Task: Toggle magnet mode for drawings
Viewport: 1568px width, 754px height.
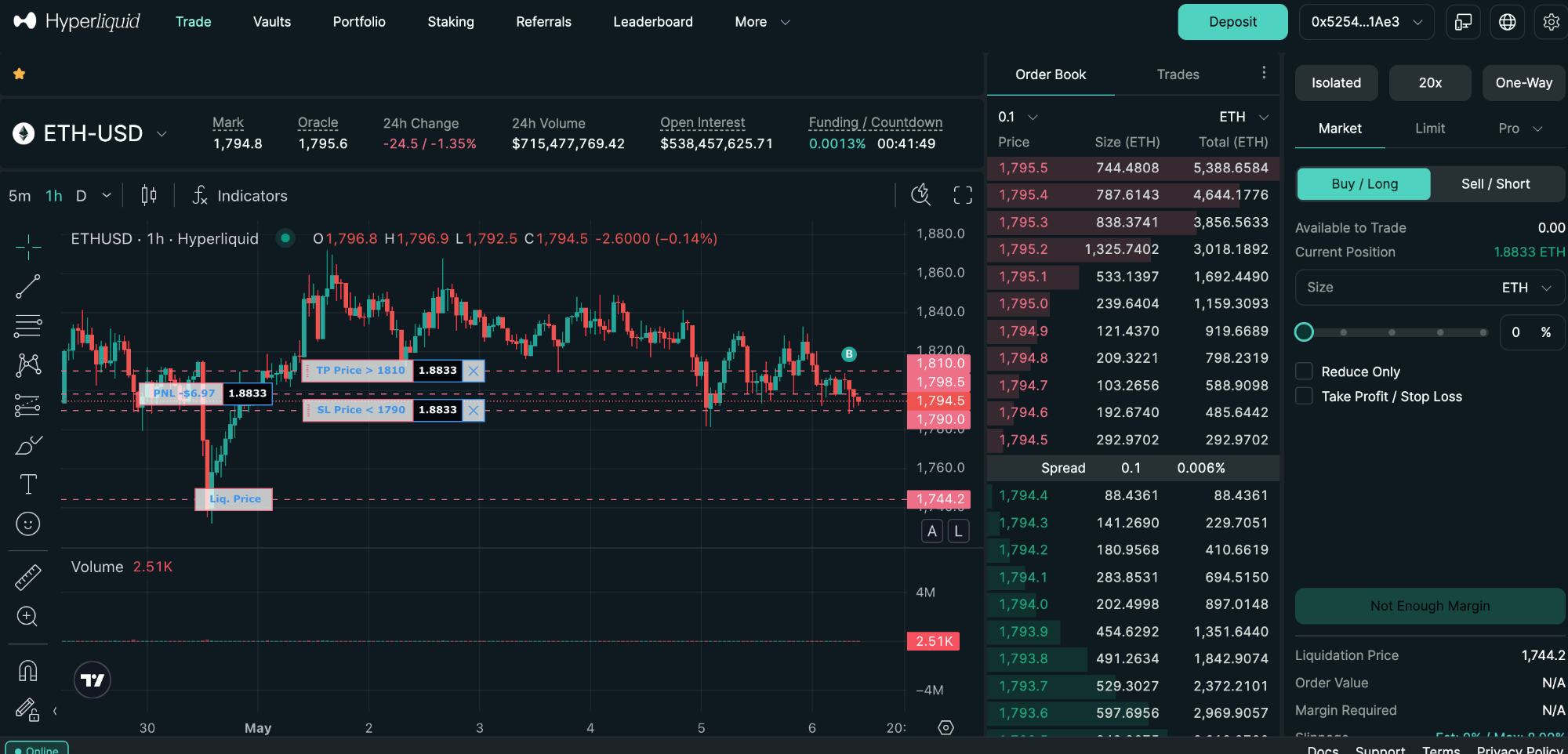Action: (28, 671)
